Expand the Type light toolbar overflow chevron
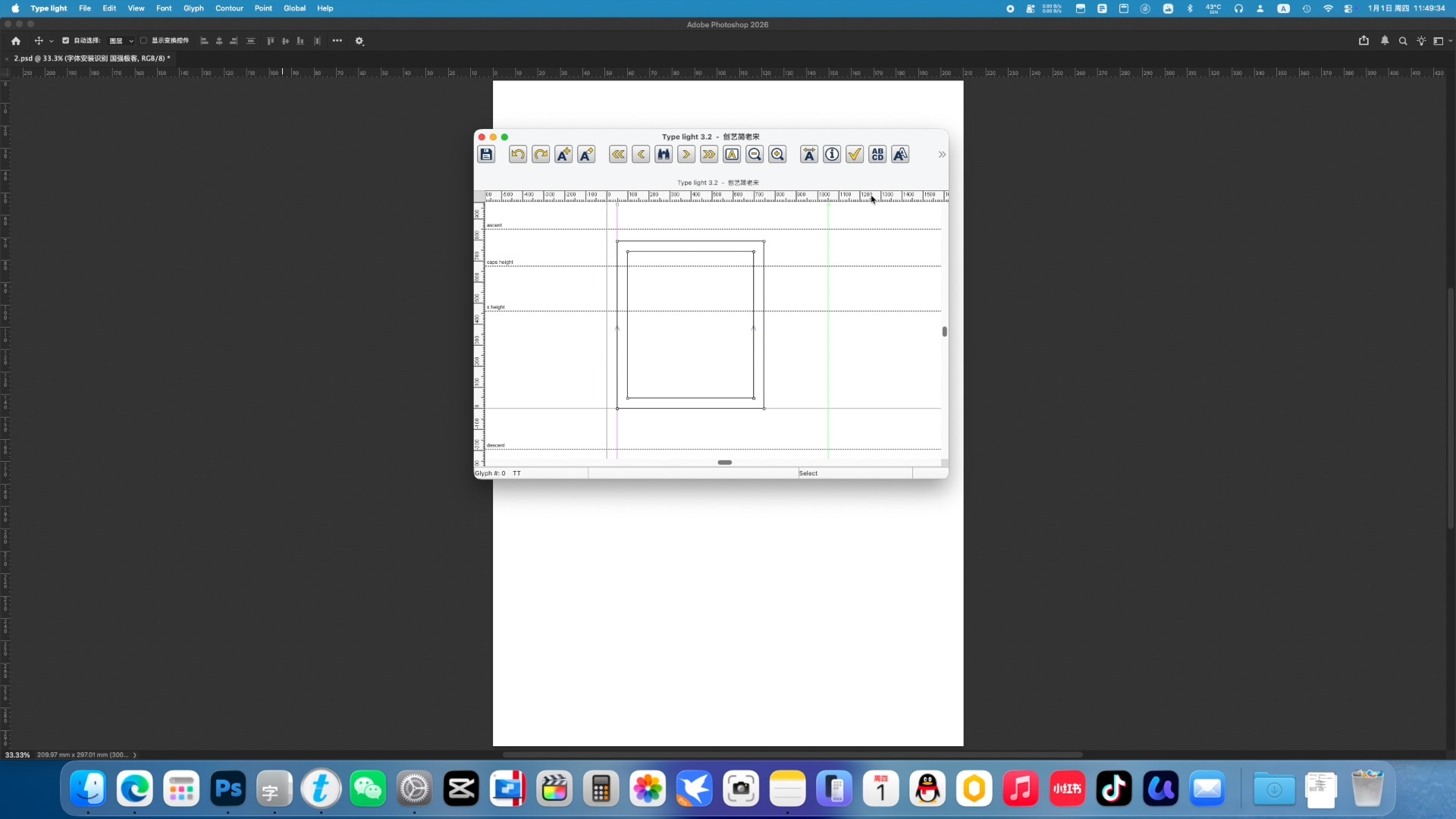Image resolution: width=1456 pixels, height=819 pixels. 942,155
